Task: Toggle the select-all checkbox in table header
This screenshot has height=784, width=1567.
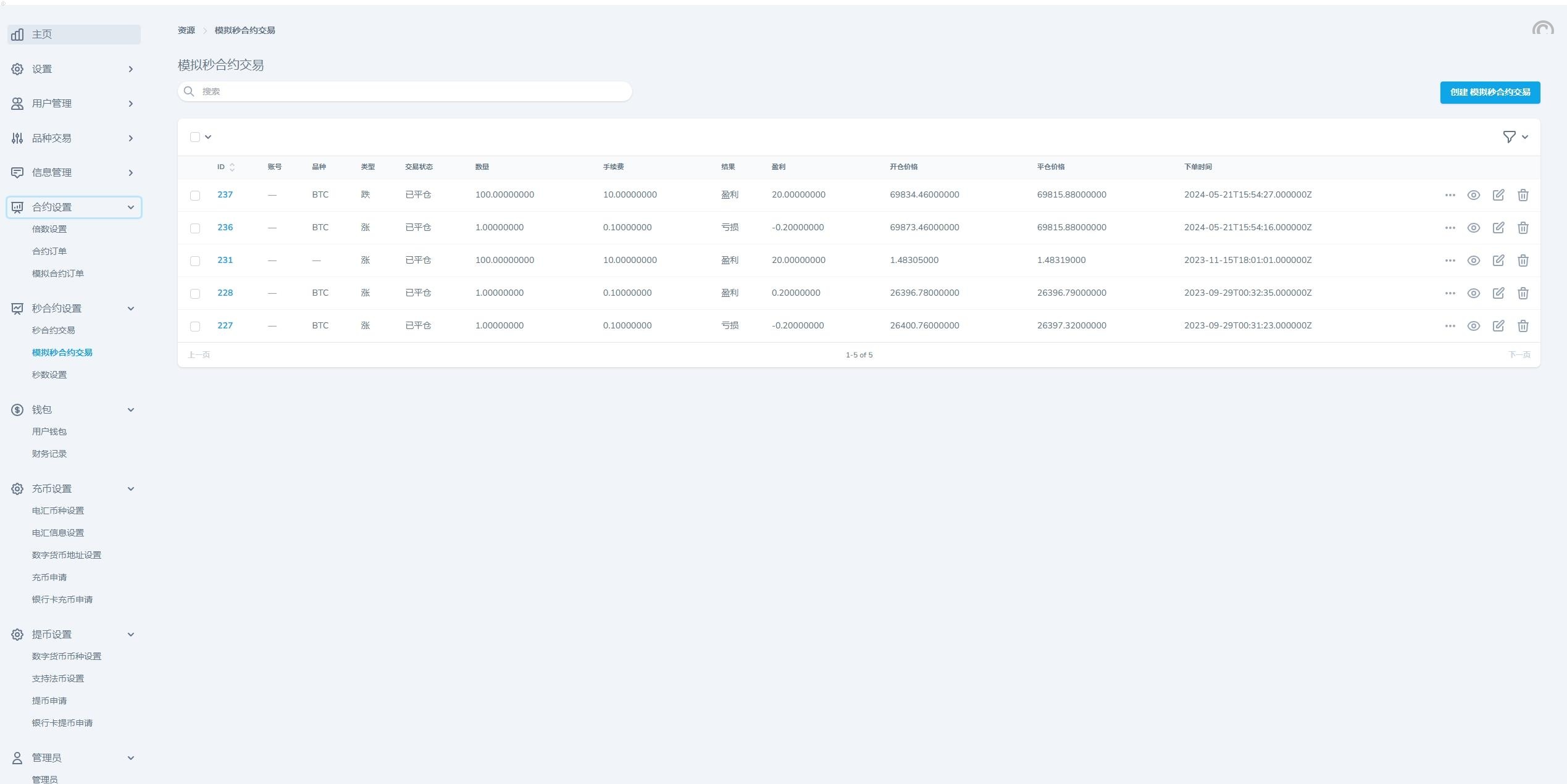Action: pyautogui.click(x=195, y=137)
